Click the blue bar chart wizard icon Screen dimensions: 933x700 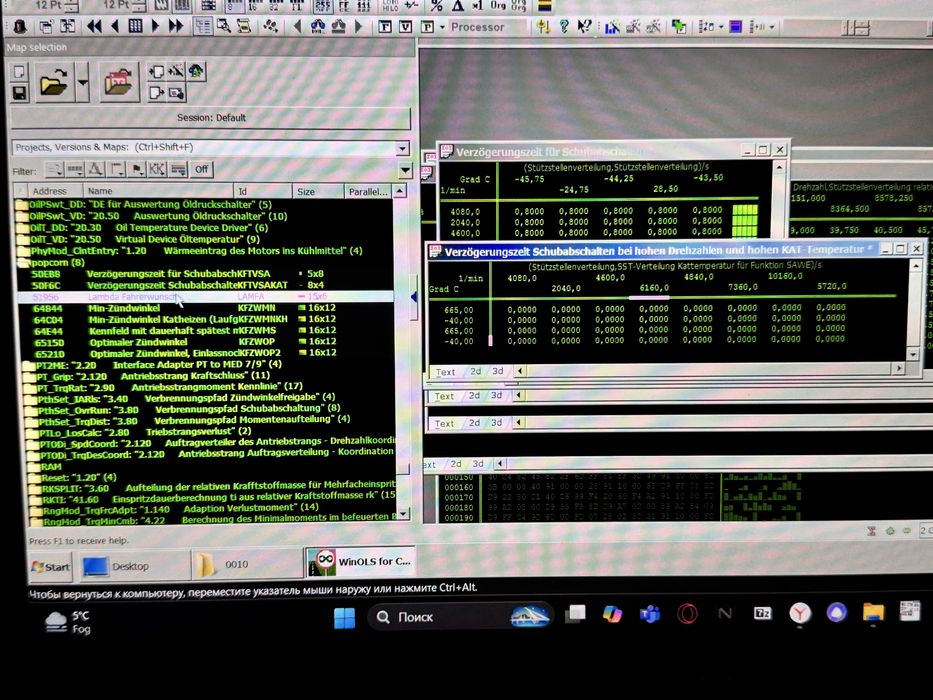[612, 27]
